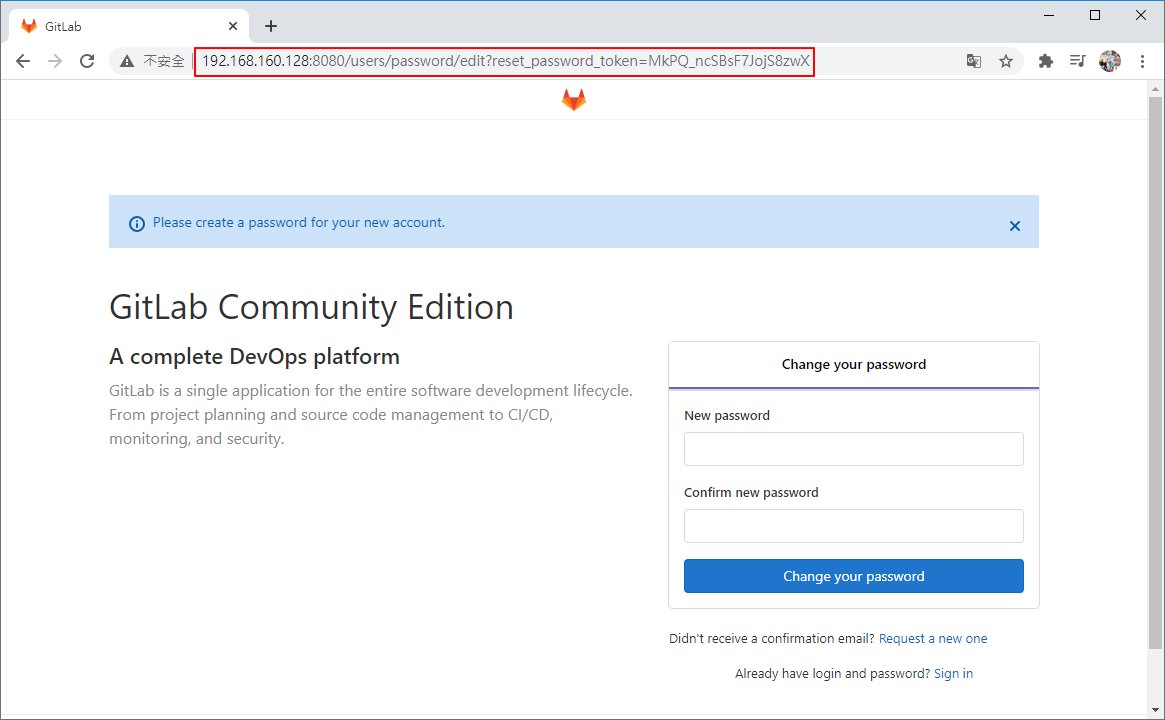Image resolution: width=1165 pixels, height=720 pixels.
Task: Click the browser back arrow
Action: (23, 61)
